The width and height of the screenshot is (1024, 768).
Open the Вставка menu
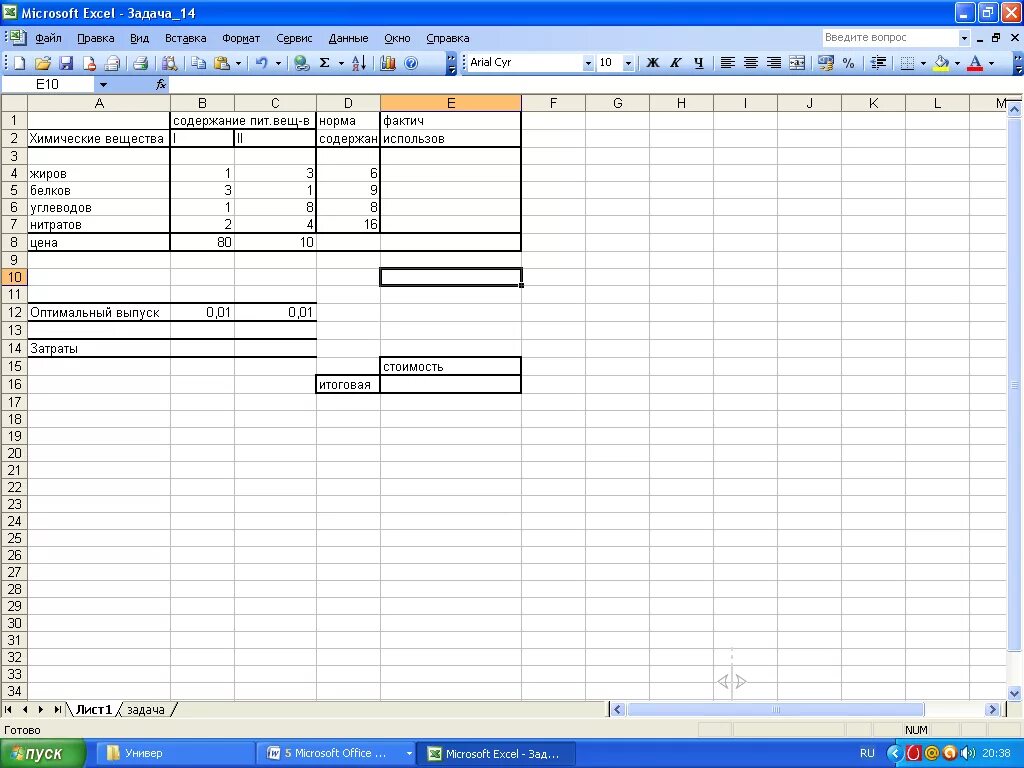click(x=185, y=38)
